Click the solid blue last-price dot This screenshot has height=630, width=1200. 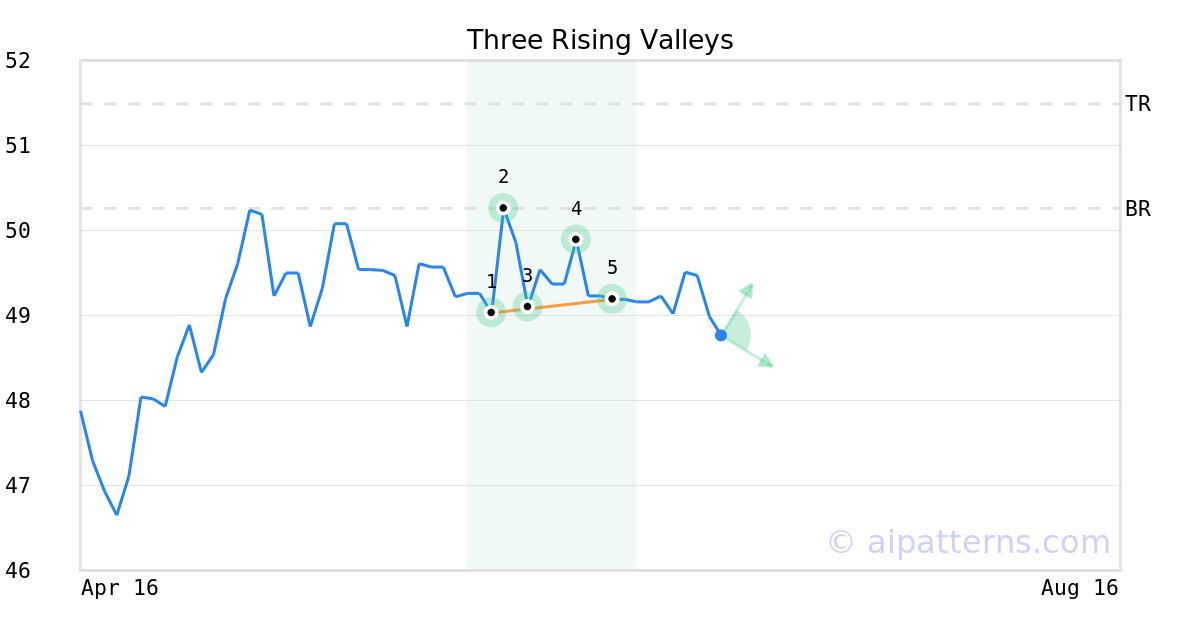tap(721, 335)
